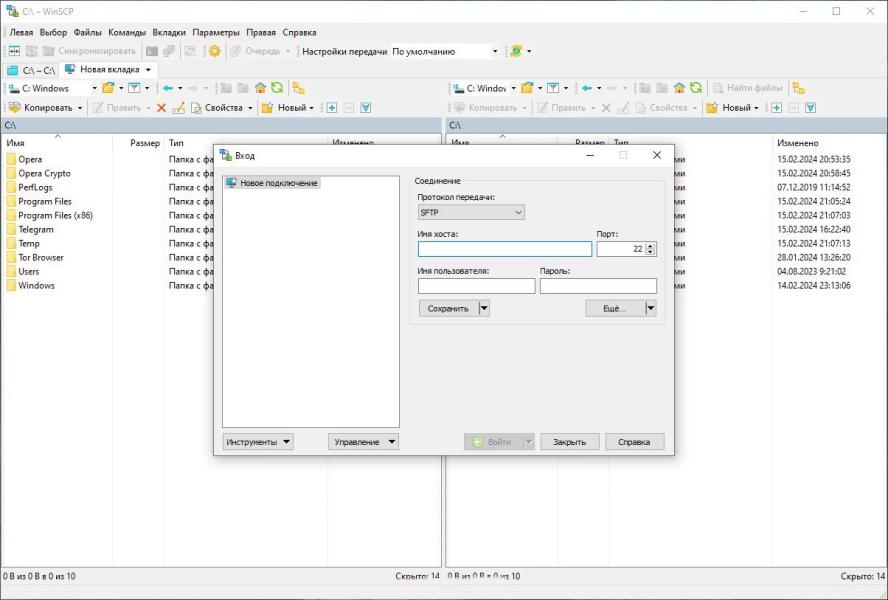Select the PerfLogs folder
This screenshot has height=600, width=888.
pyautogui.click(x=35, y=188)
